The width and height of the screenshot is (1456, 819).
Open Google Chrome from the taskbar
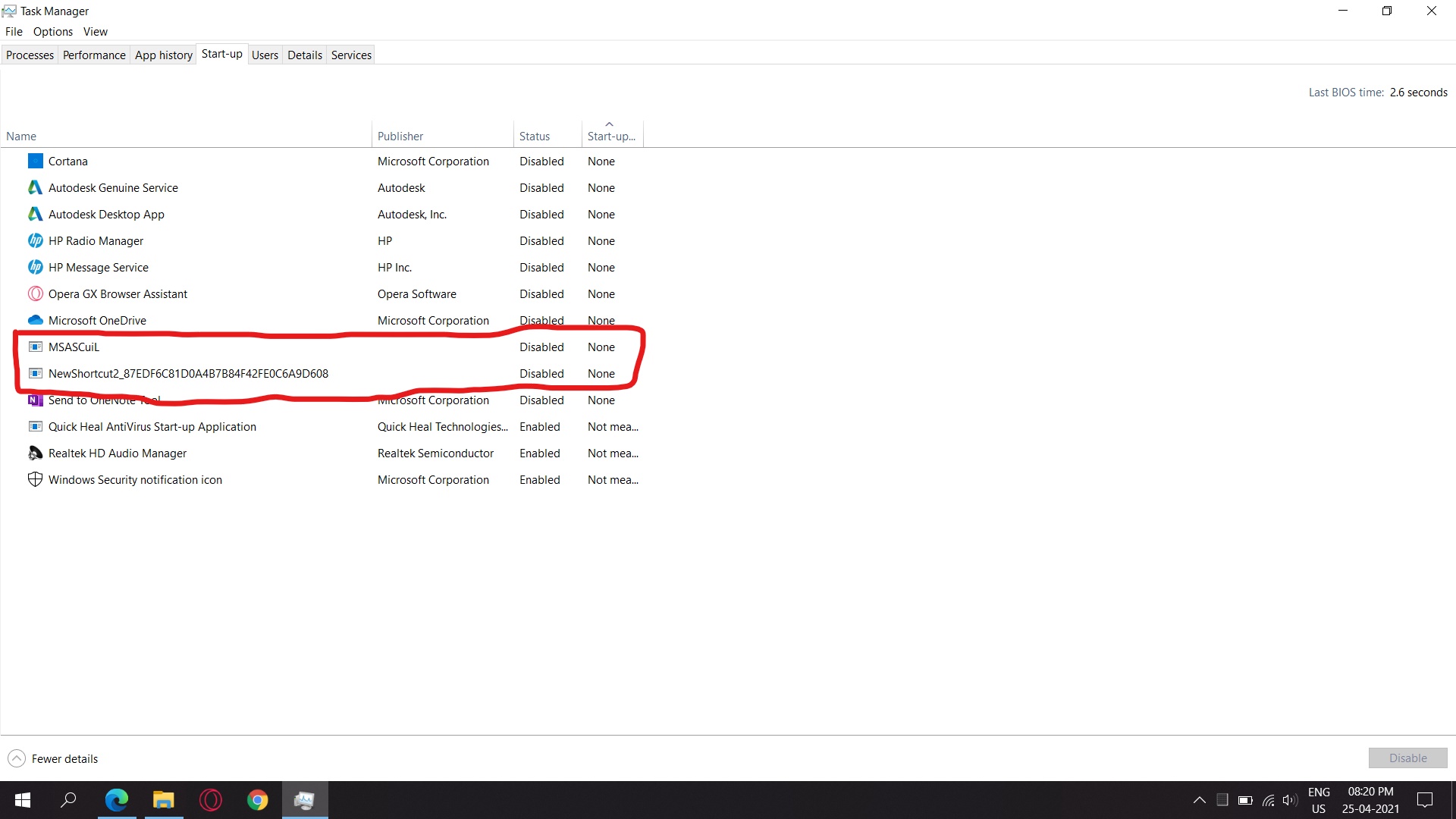258,800
